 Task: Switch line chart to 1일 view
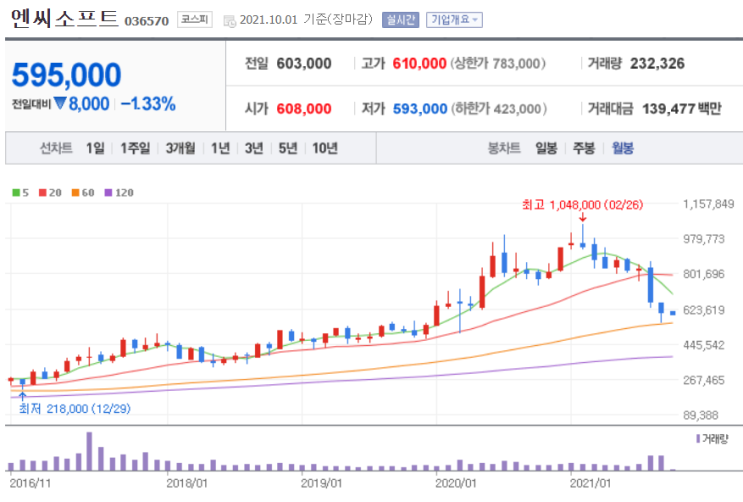[x=95, y=148]
